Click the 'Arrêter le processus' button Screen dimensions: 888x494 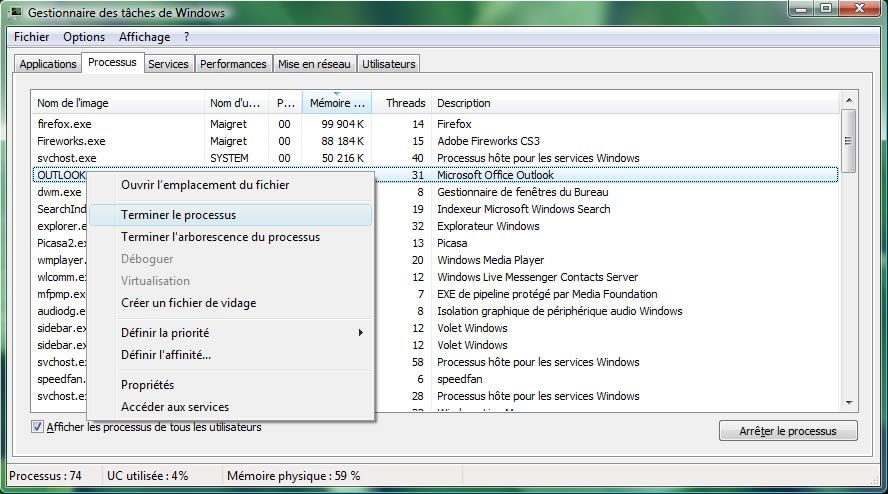[x=788, y=431]
